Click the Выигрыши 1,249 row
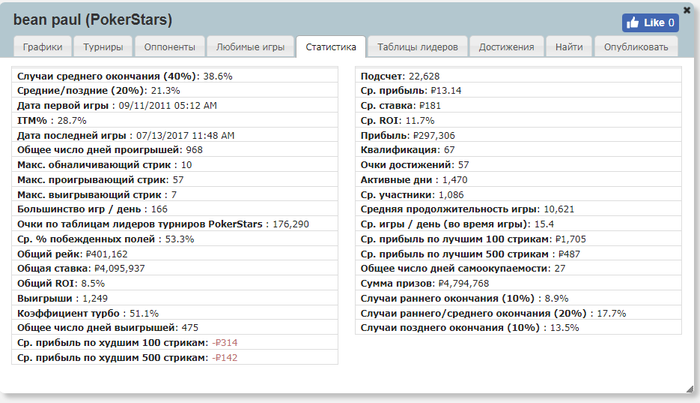The height and width of the screenshot is (403, 700). (175, 298)
